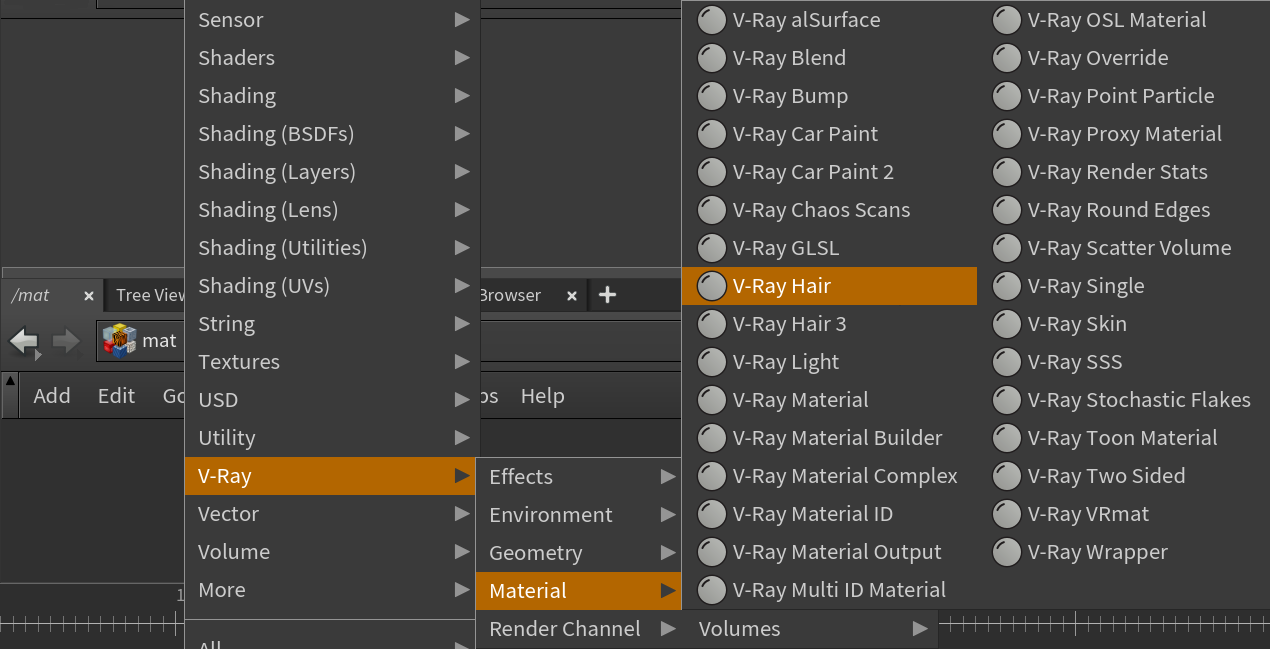Screen dimensions: 1270x649
Task: Click the V-Ray alSurface material icon
Action: [711, 20]
